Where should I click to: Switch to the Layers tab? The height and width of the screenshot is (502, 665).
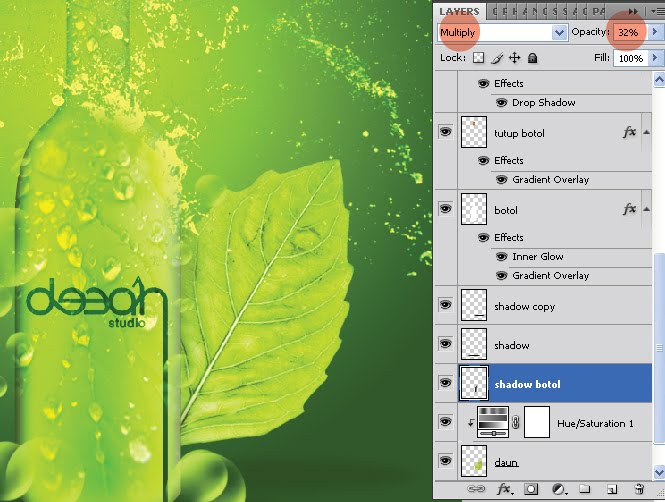[x=459, y=11]
